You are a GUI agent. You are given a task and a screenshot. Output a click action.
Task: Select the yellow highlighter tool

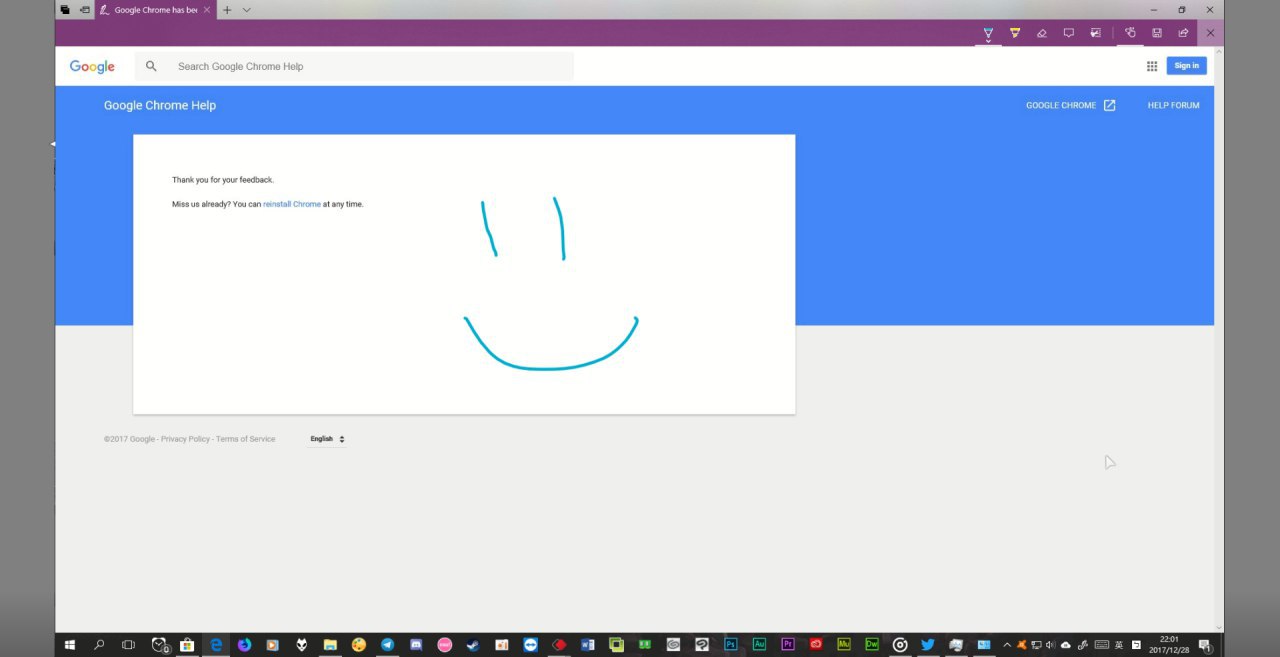click(x=1015, y=33)
